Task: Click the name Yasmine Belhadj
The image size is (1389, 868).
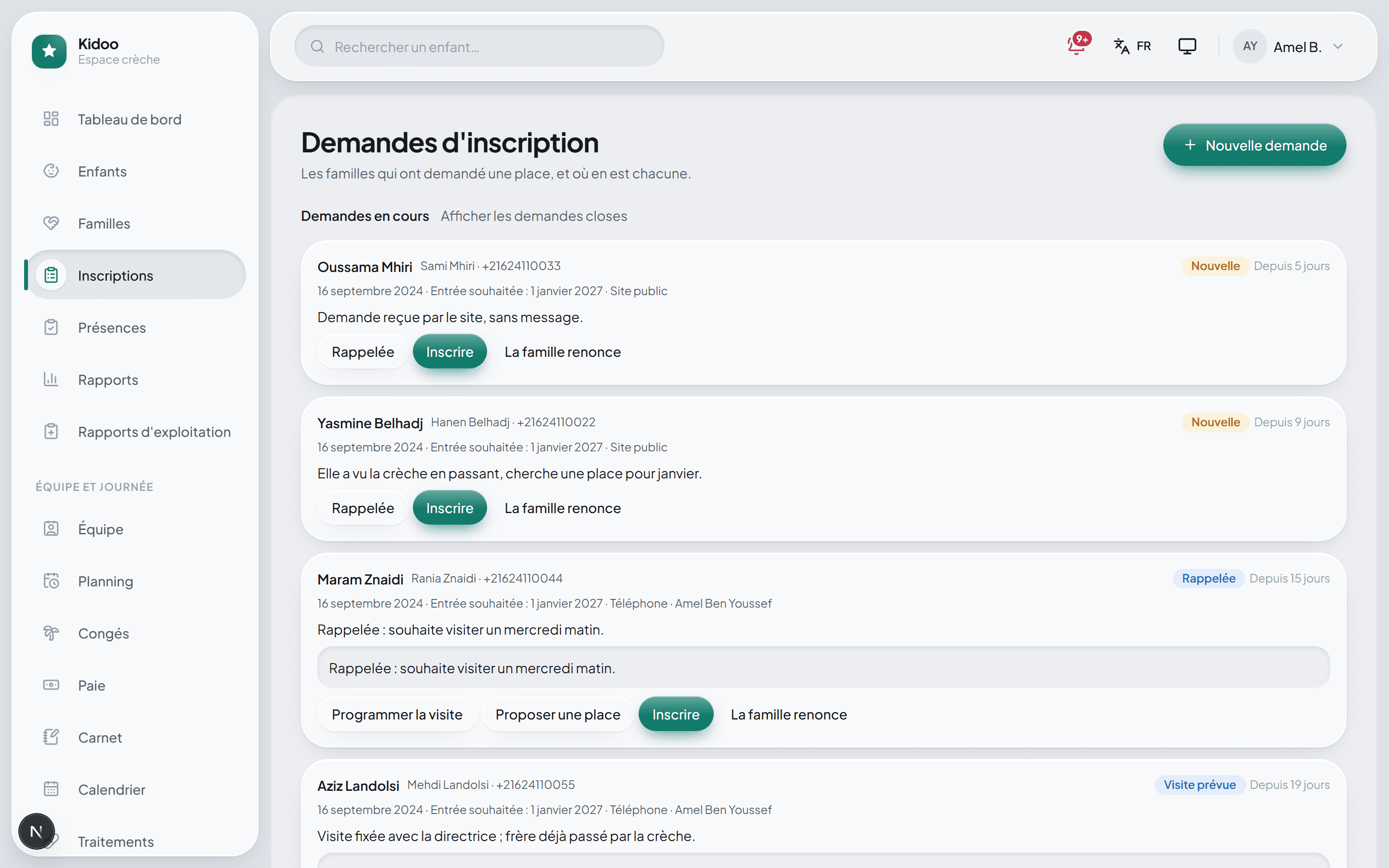Action: 370,423
